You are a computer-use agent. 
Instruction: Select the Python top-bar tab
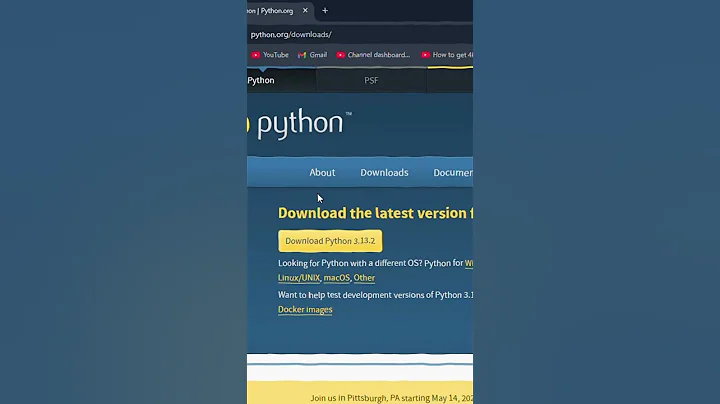[x=281, y=80]
